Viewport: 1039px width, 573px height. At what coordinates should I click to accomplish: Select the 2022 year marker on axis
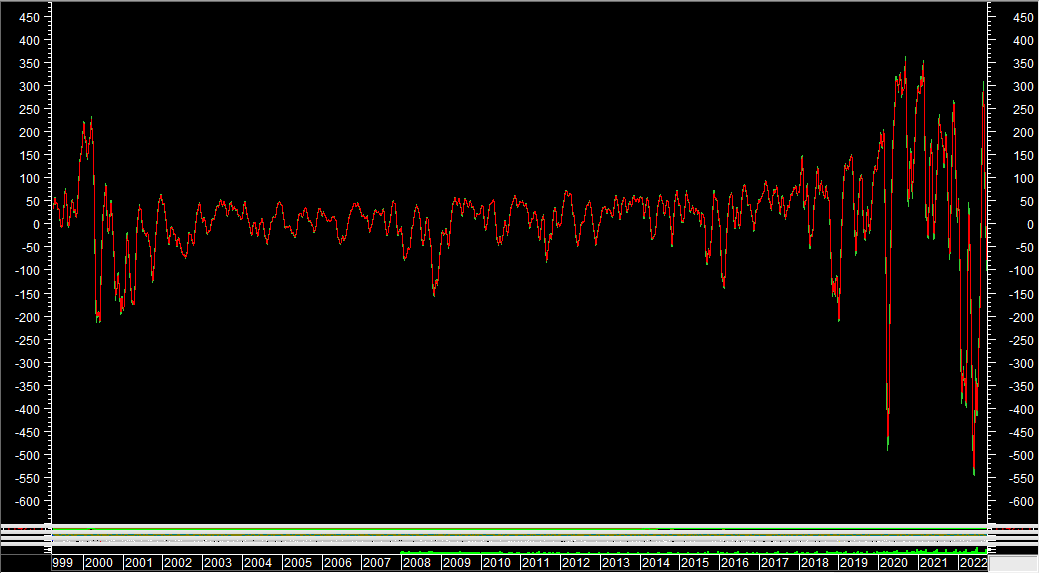pos(972,563)
